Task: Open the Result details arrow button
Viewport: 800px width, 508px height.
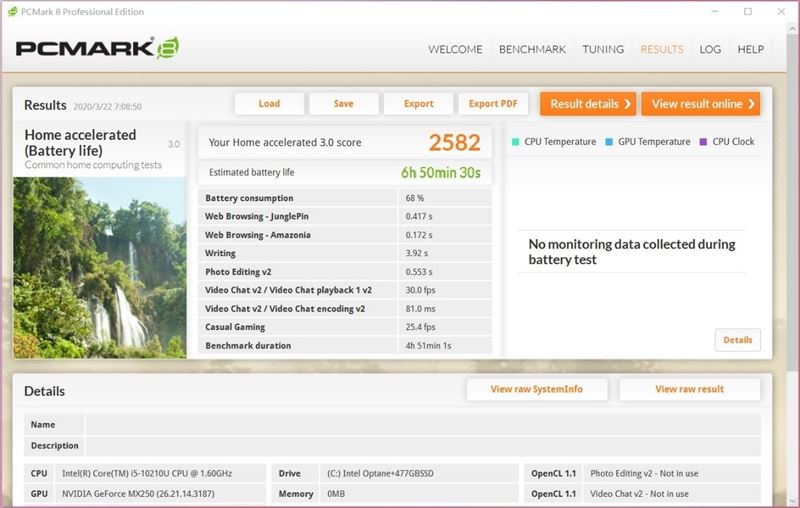Action: (x=588, y=104)
